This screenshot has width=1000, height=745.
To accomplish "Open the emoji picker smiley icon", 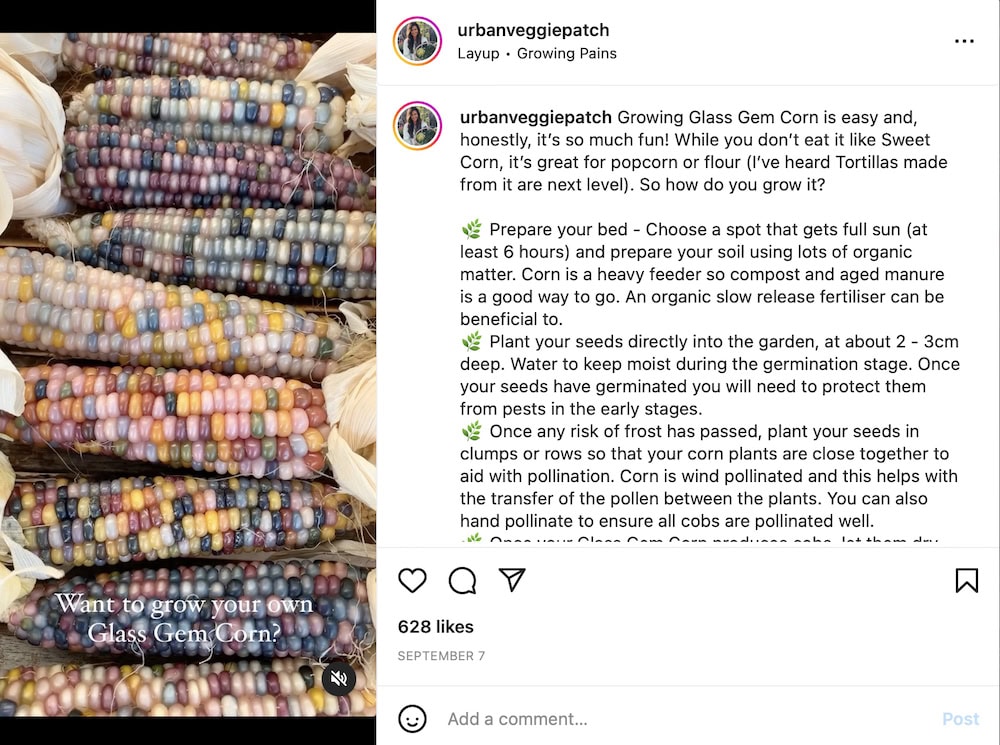I will [x=412, y=719].
